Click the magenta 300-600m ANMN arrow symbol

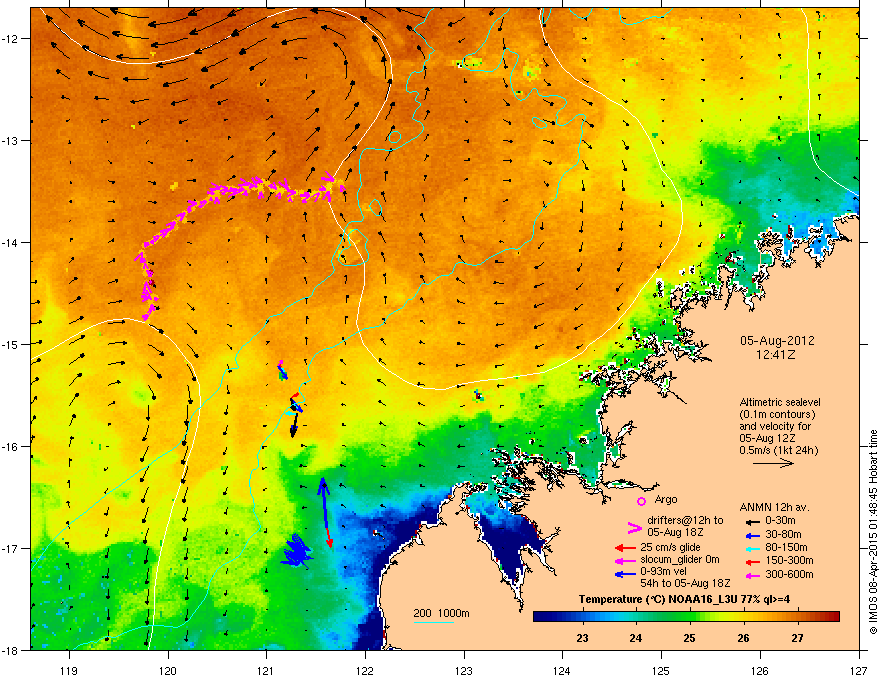pos(751,575)
